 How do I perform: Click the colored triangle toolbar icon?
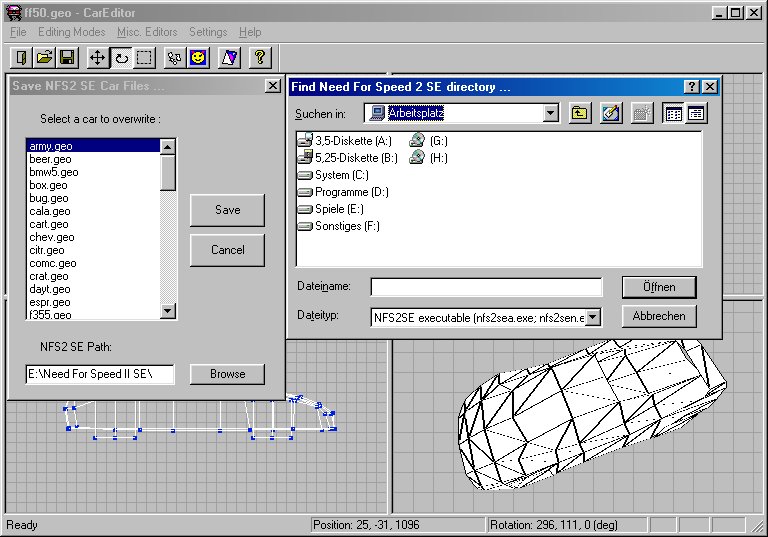point(229,58)
